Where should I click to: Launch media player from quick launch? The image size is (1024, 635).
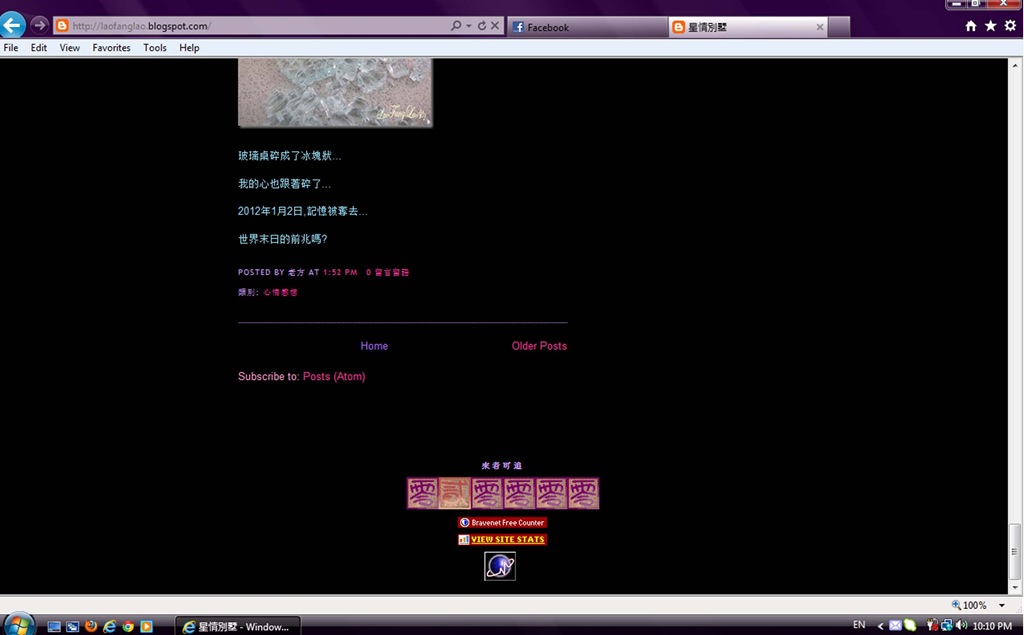pyautogui.click(x=146, y=627)
